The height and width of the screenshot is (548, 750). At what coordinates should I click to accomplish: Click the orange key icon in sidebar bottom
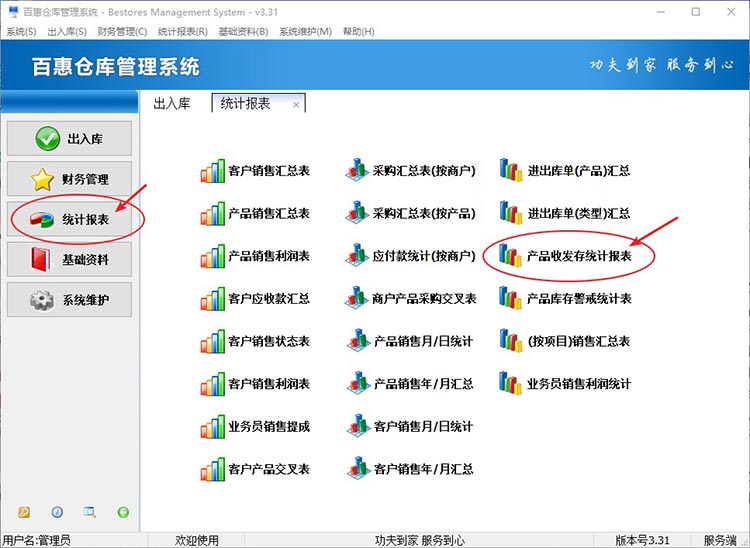pos(24,512)
